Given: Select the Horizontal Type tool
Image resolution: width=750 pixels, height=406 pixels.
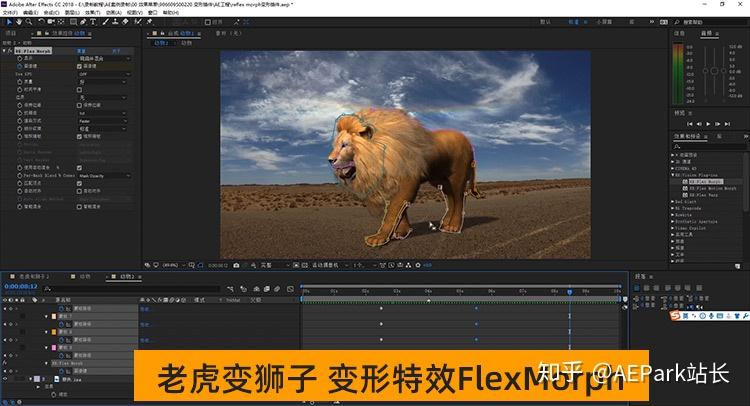Looking at the screenshot, I should pos(93,22).
